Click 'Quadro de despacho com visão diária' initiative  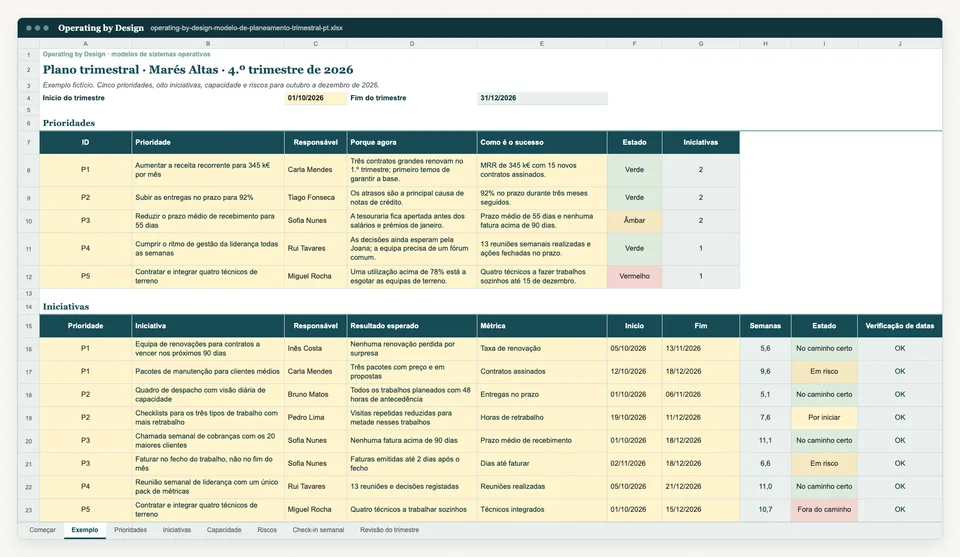pos(208,395)
